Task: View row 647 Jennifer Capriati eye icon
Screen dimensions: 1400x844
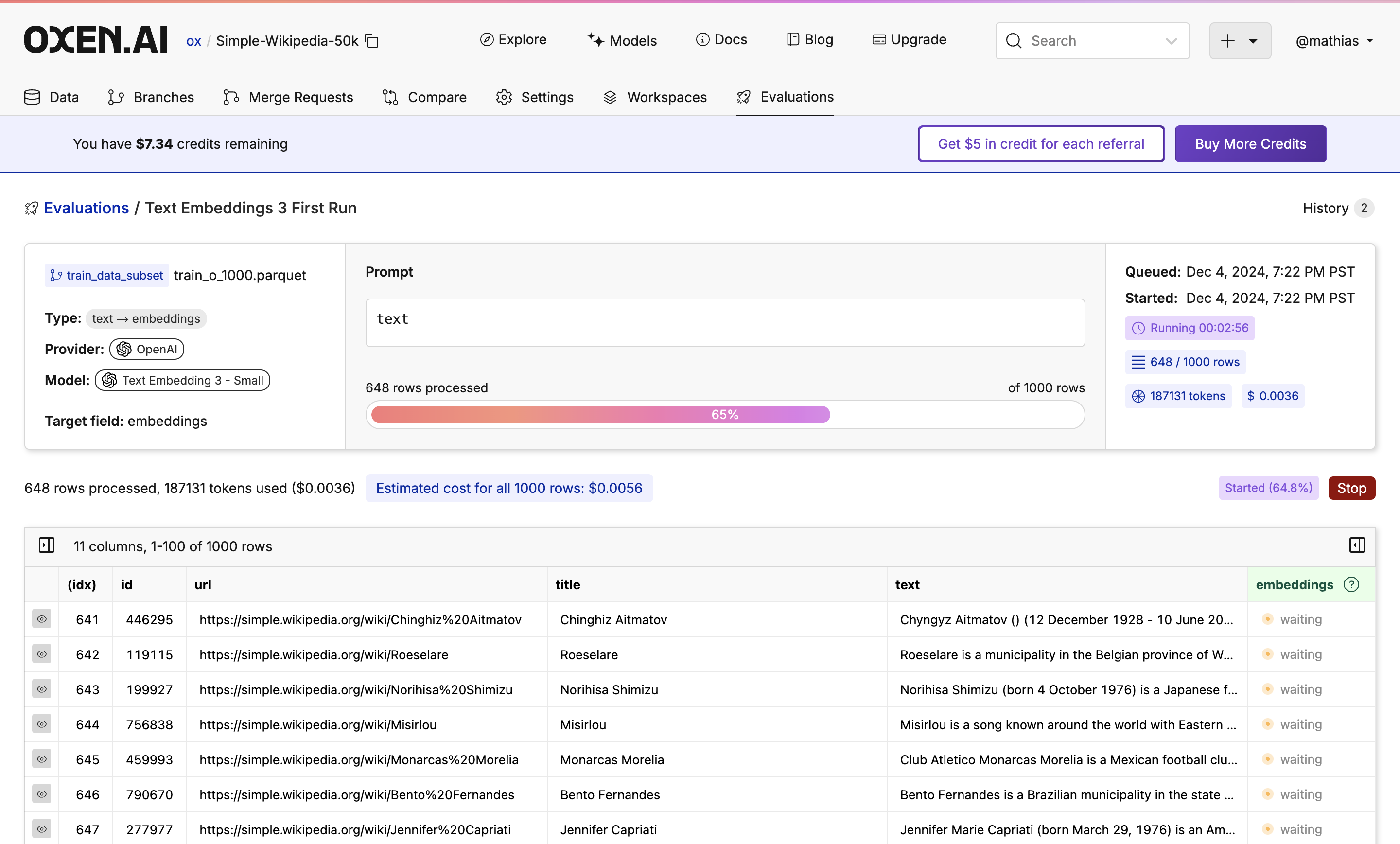Action: (x=41, y=829)
